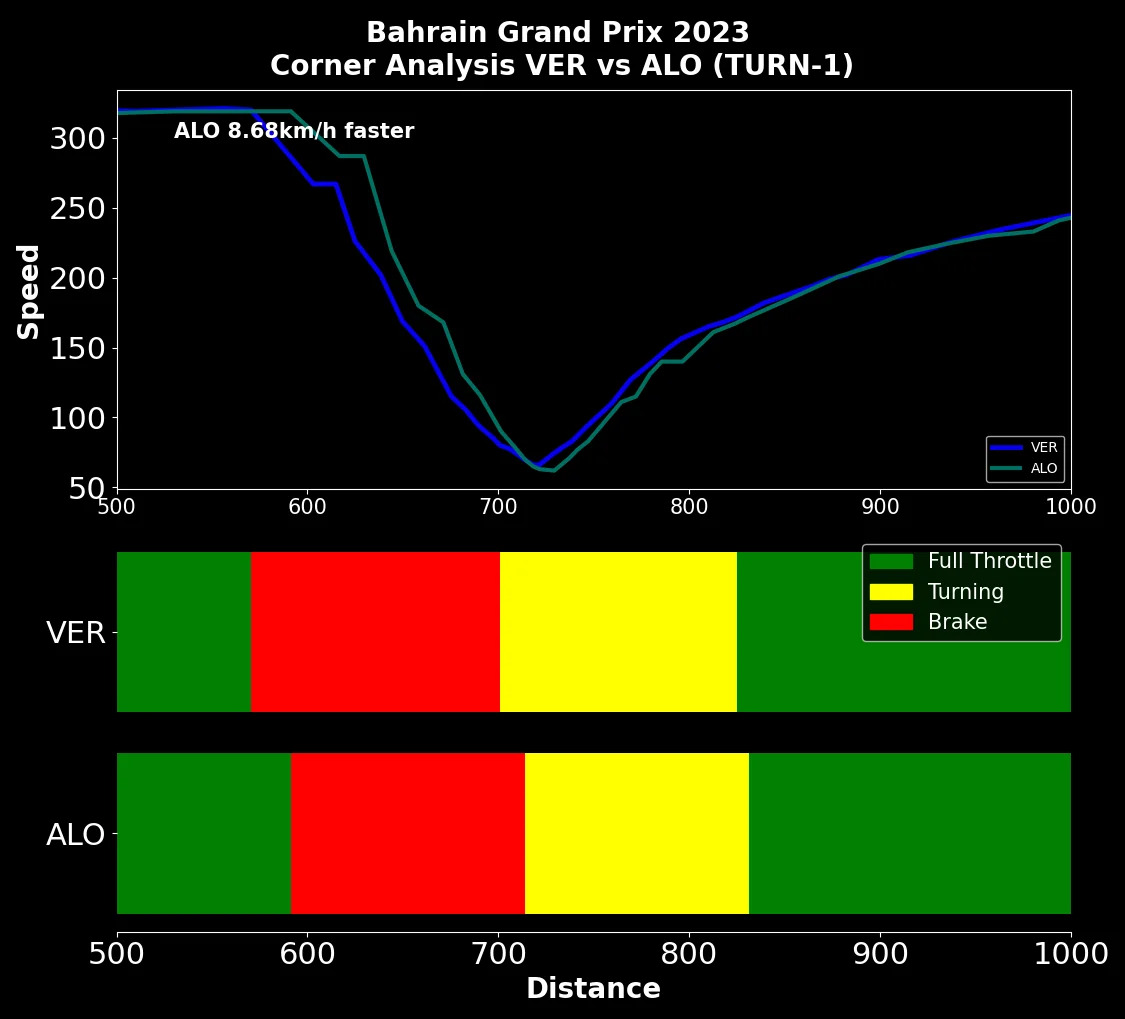Viewport: 1125px width, 1019px height.
Task: Click the VER row label of bar chart
Action: pos(75,633)
